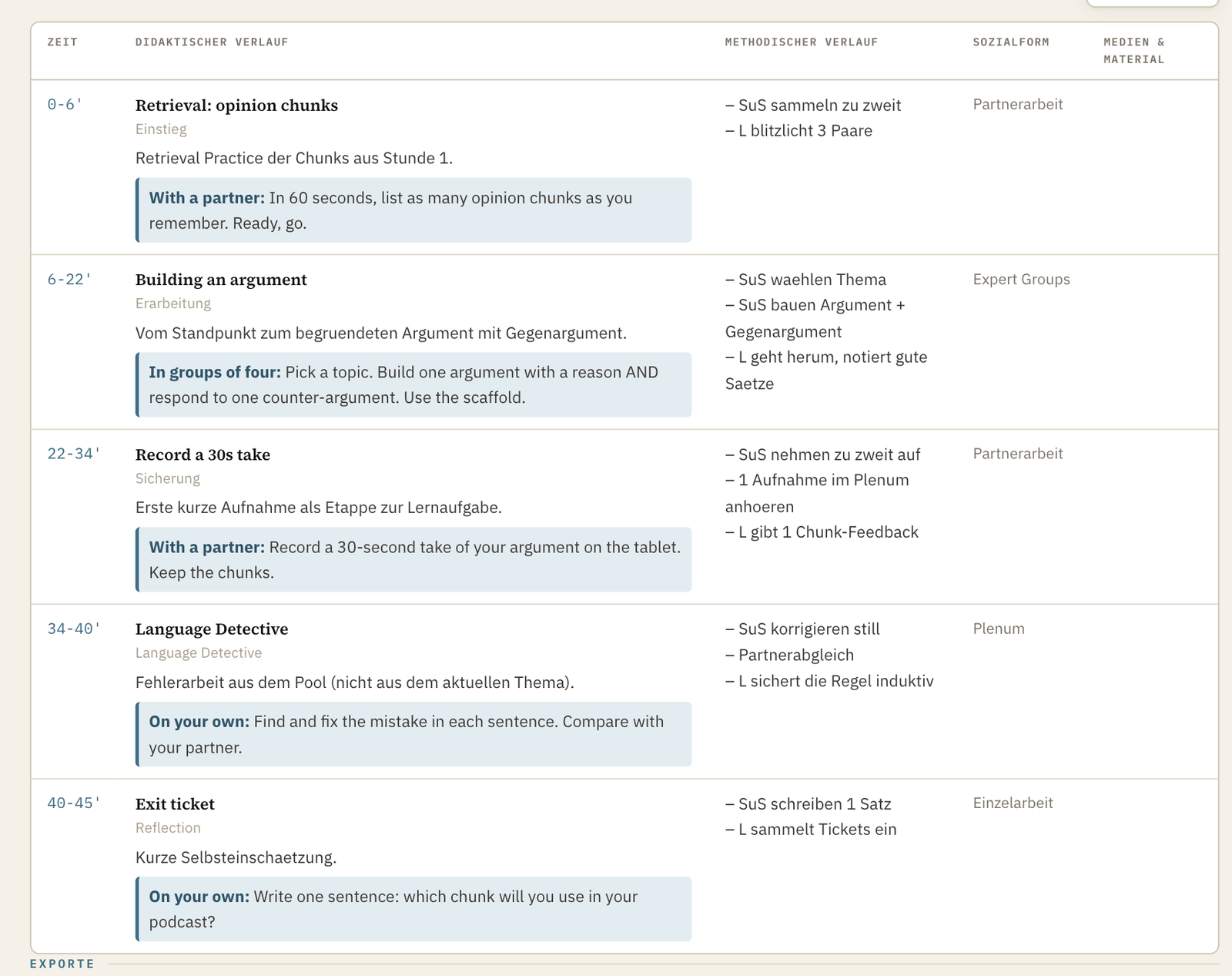Select the 'Building an argument' phase heading
The height and width of the screenshot is (976, 1232).
[x=221, y=280]
